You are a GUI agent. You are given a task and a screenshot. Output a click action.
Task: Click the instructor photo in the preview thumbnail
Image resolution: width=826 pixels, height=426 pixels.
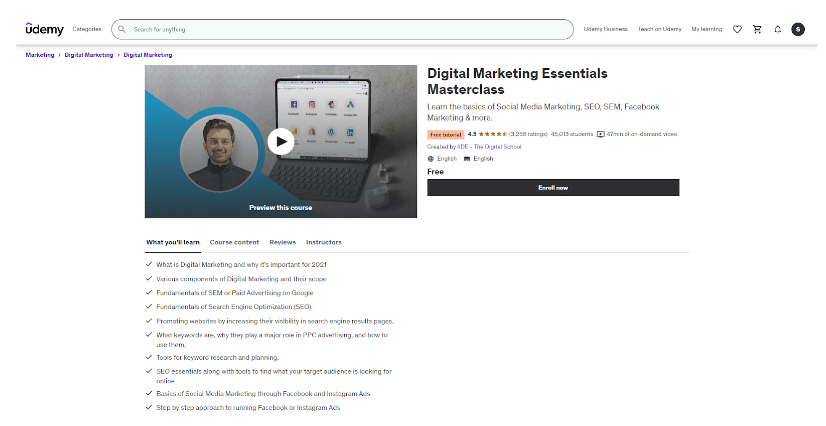point(219,155)
